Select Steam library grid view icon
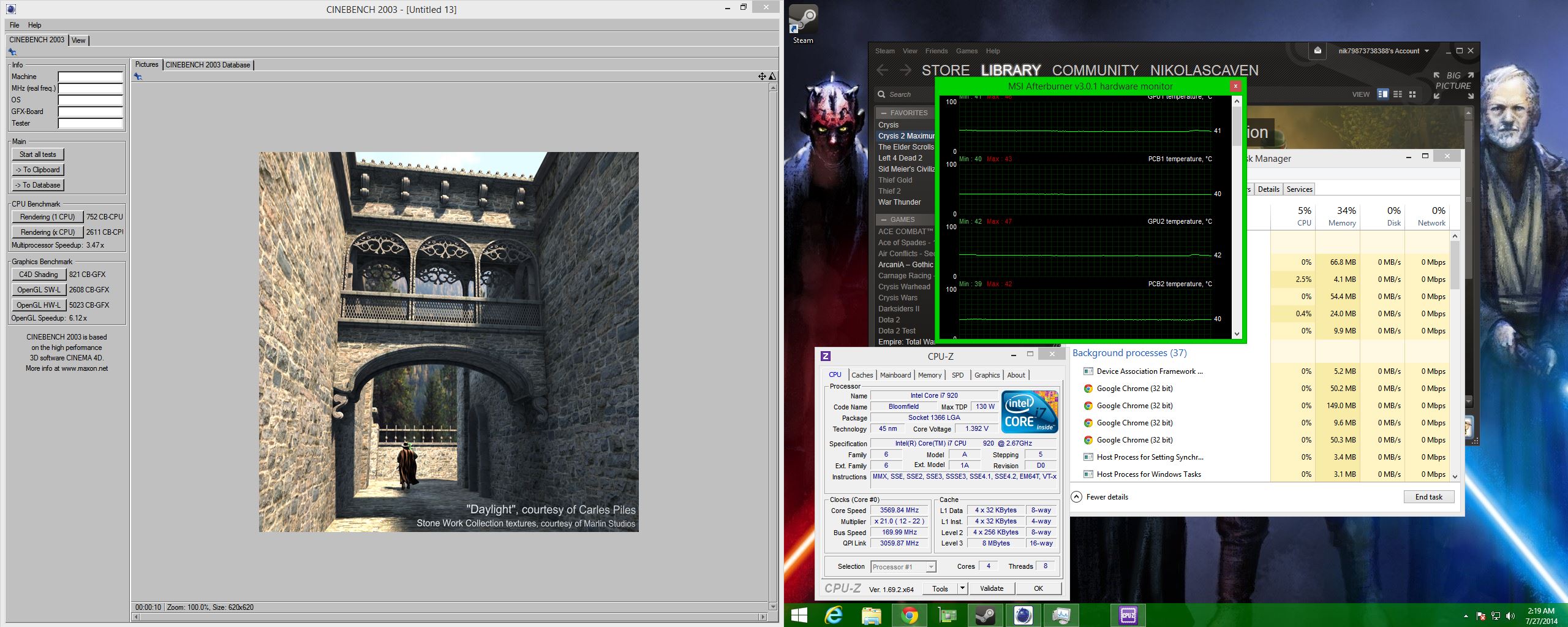Image resolution: width=1568 pixels, height=627 pixels. 1412,94
